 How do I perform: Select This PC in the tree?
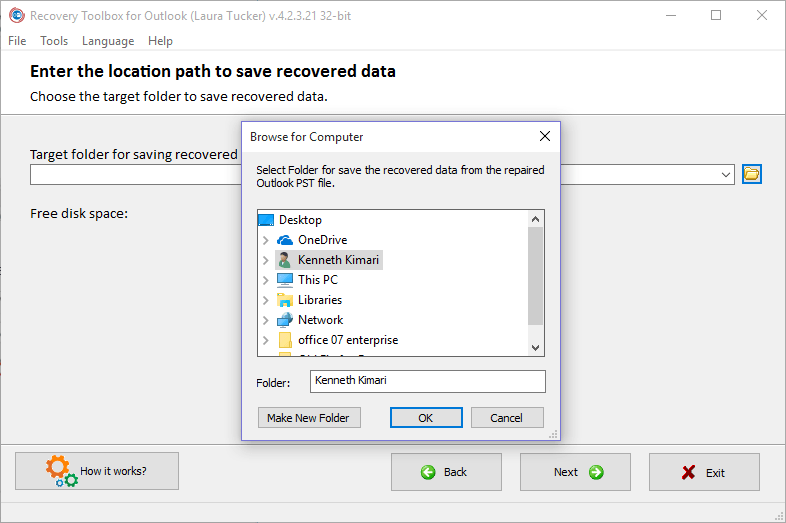tap(318, 280)
